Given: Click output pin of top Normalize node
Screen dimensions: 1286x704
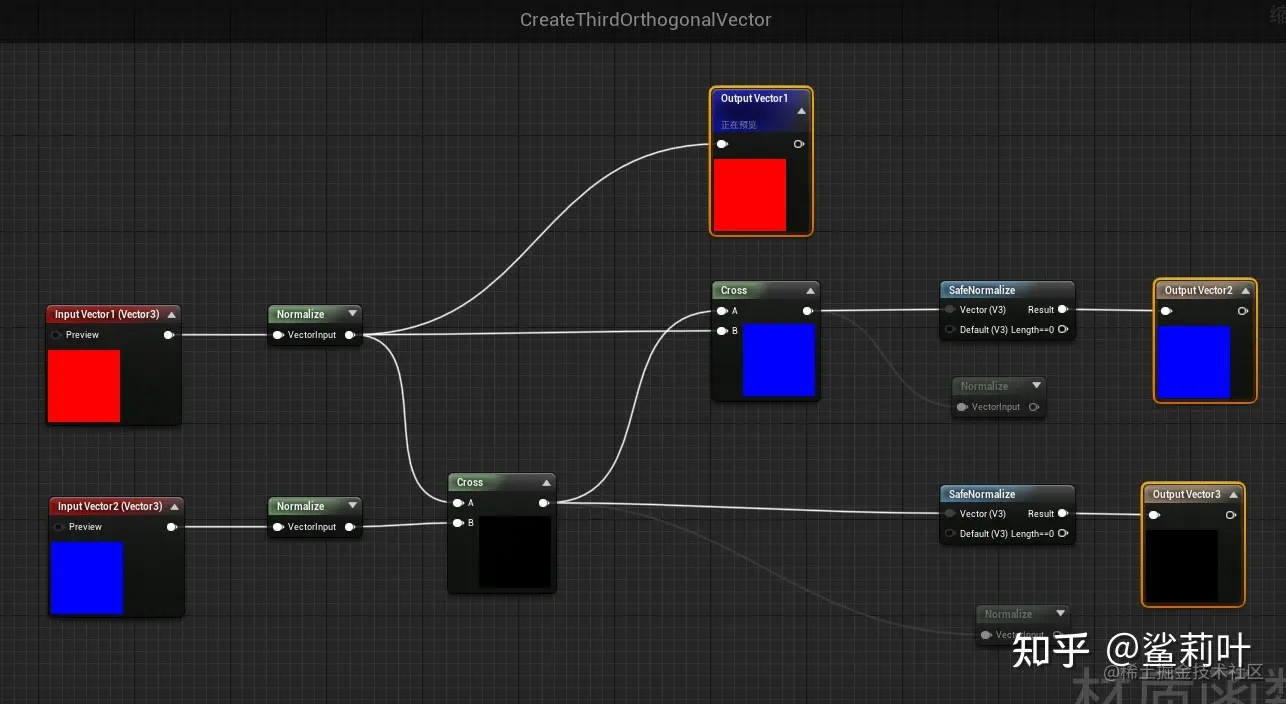Looking at the screenshot, I should click(x=350, y=335).
